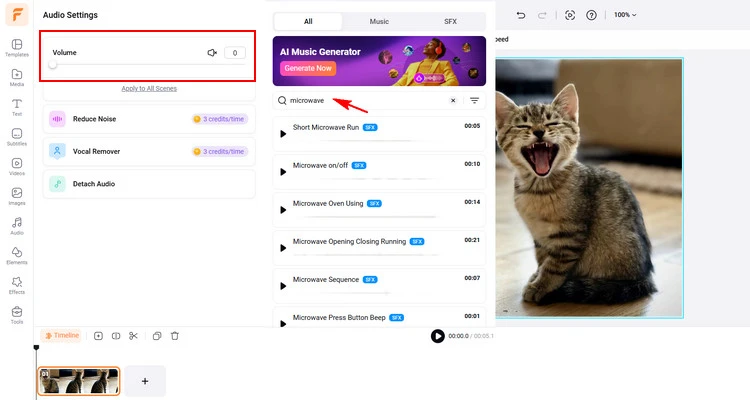Open the help question mark icon
This screenshot has height=400, width=750.
click(x=592, y=15)
